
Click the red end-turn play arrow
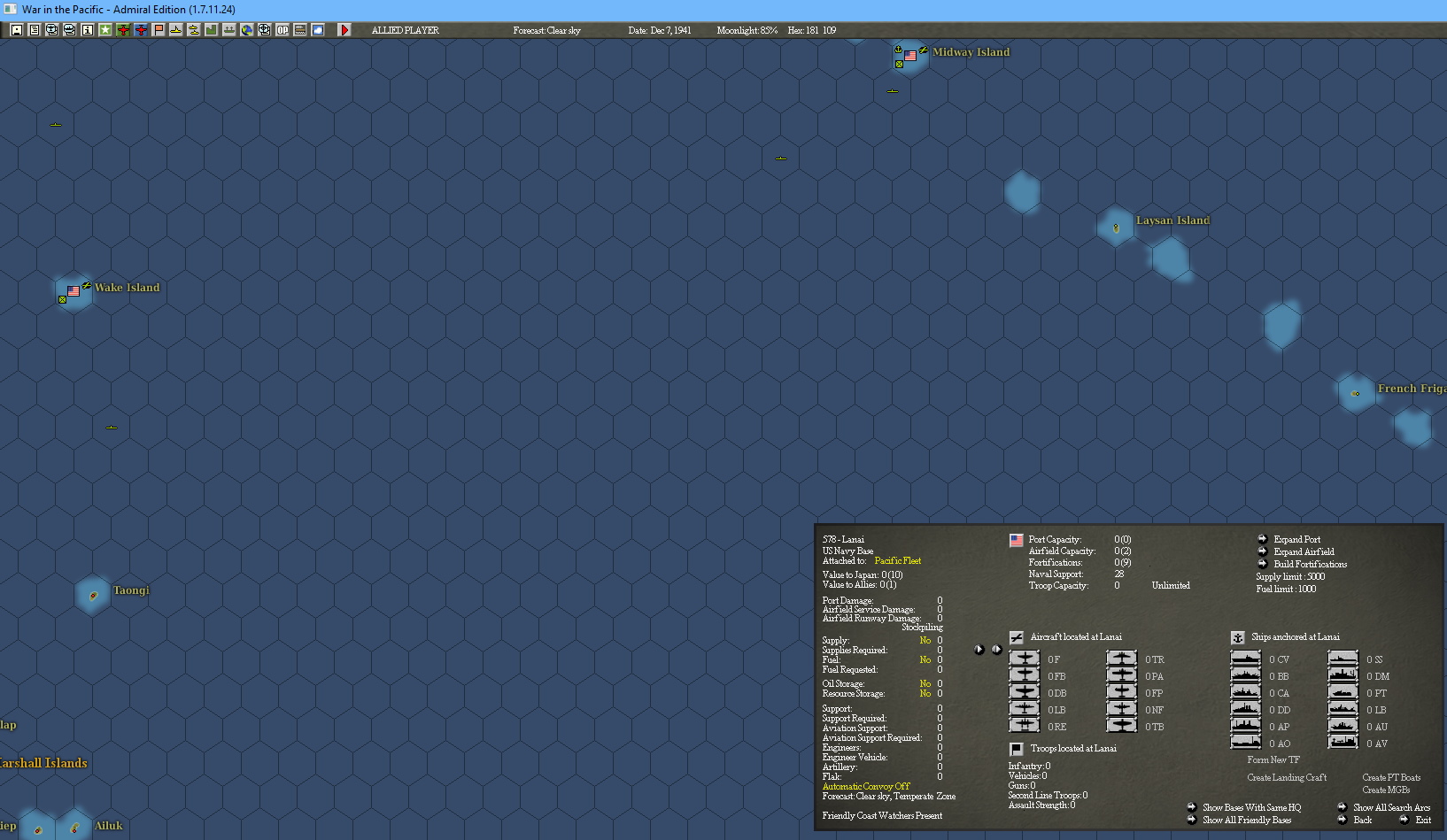click(344, 30)
